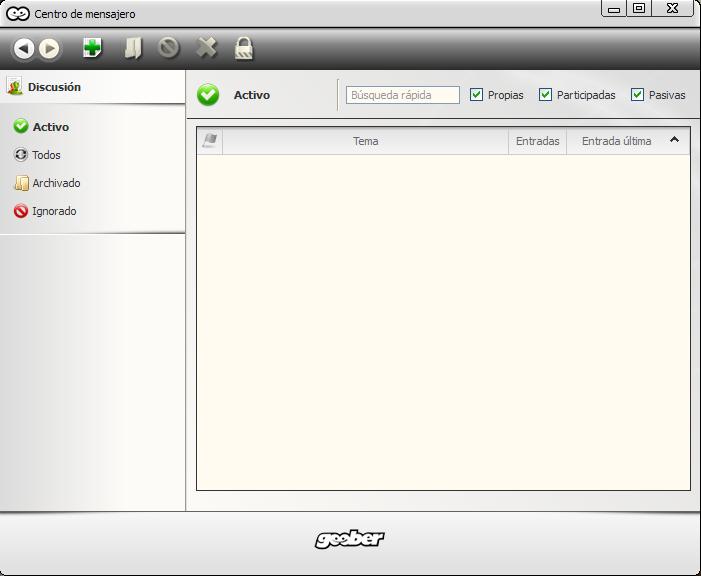Minimize the Centro de mensajero window

[x=614, y=8]
